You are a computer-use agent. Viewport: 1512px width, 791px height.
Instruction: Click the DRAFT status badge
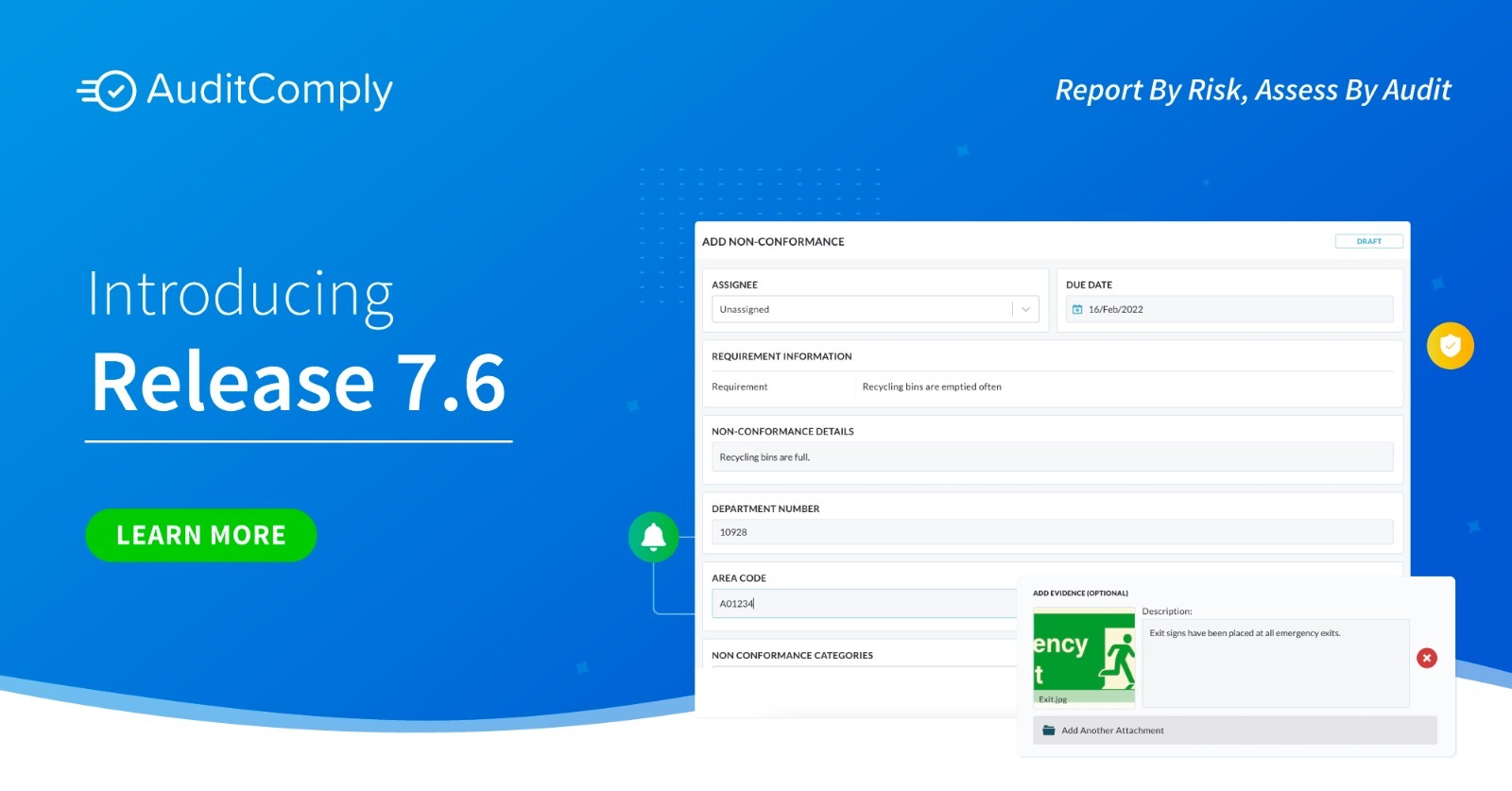(x=1368, y=241)
